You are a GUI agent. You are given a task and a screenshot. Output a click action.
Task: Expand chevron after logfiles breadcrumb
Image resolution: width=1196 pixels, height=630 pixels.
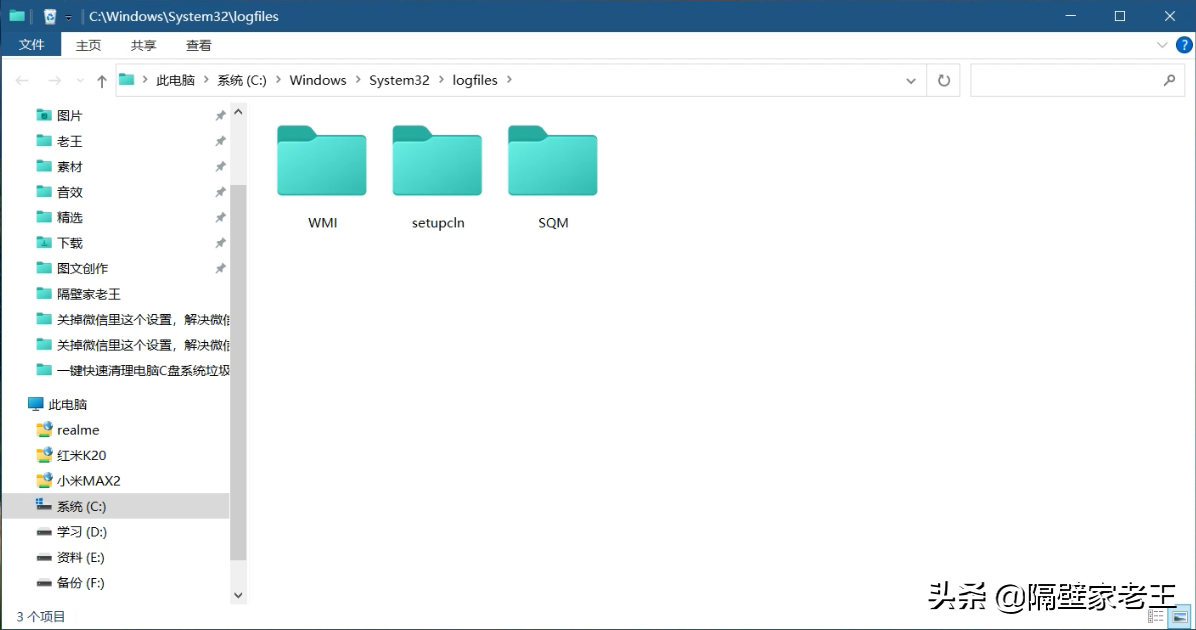[x=510, y=79]
